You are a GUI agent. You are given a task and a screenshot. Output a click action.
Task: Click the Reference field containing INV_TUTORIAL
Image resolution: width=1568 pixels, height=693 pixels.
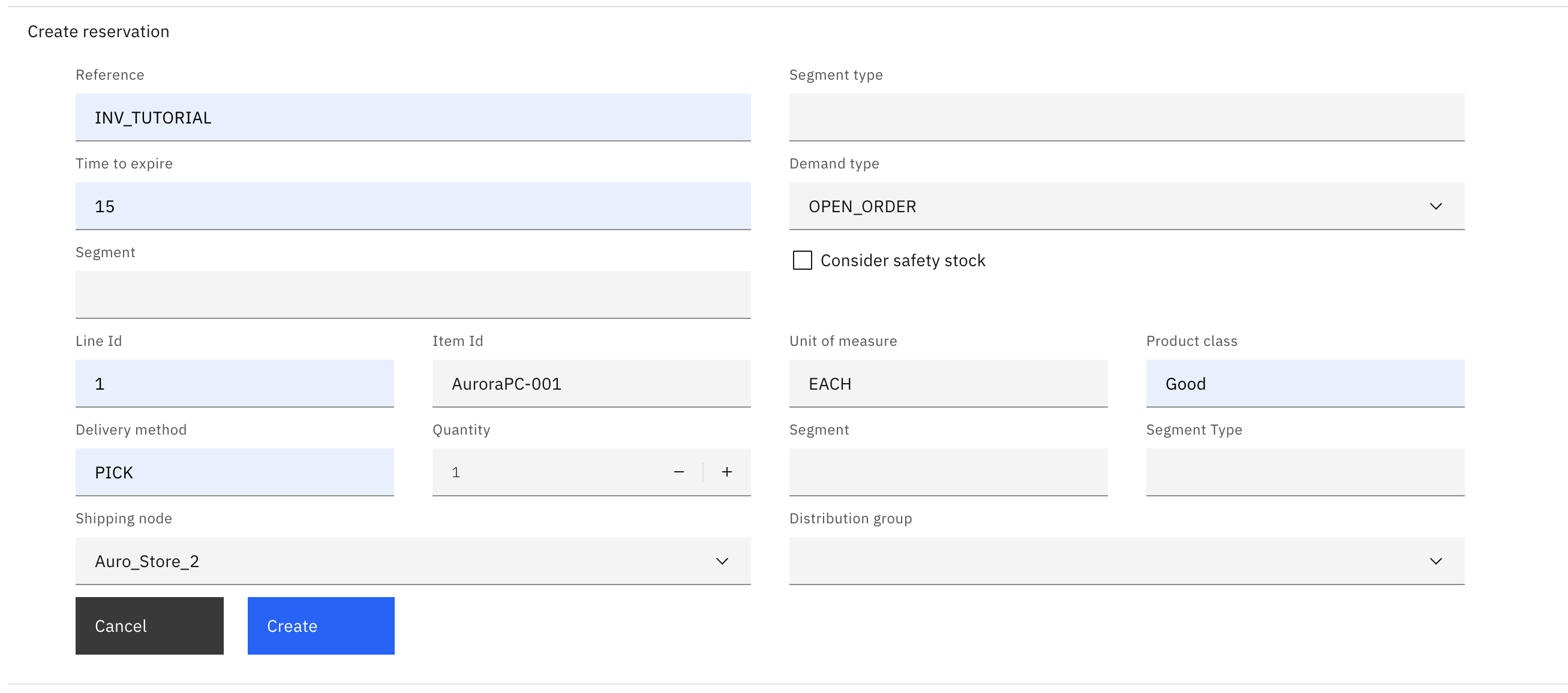pyautogui.click(x=413, y=117)
